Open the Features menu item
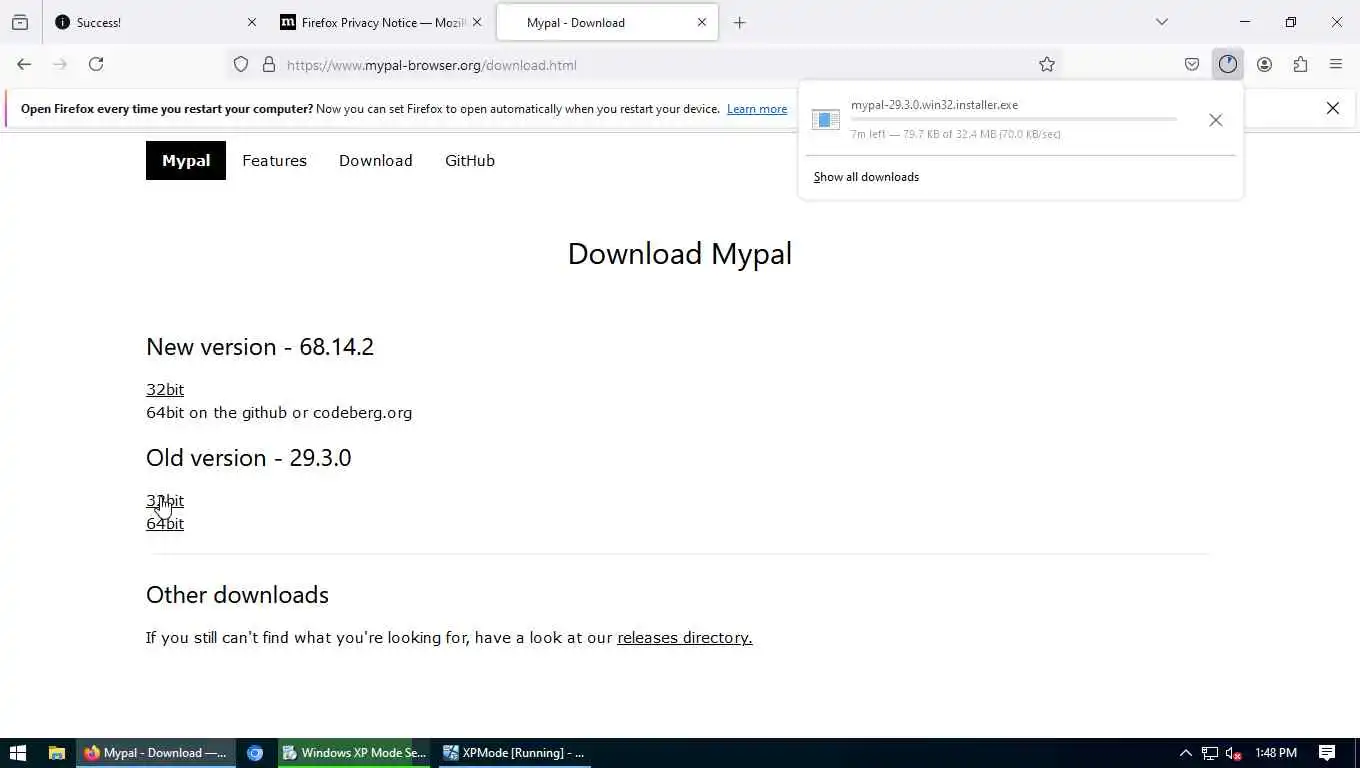Viewport: 1360px width, 768px height. (274, 160)
